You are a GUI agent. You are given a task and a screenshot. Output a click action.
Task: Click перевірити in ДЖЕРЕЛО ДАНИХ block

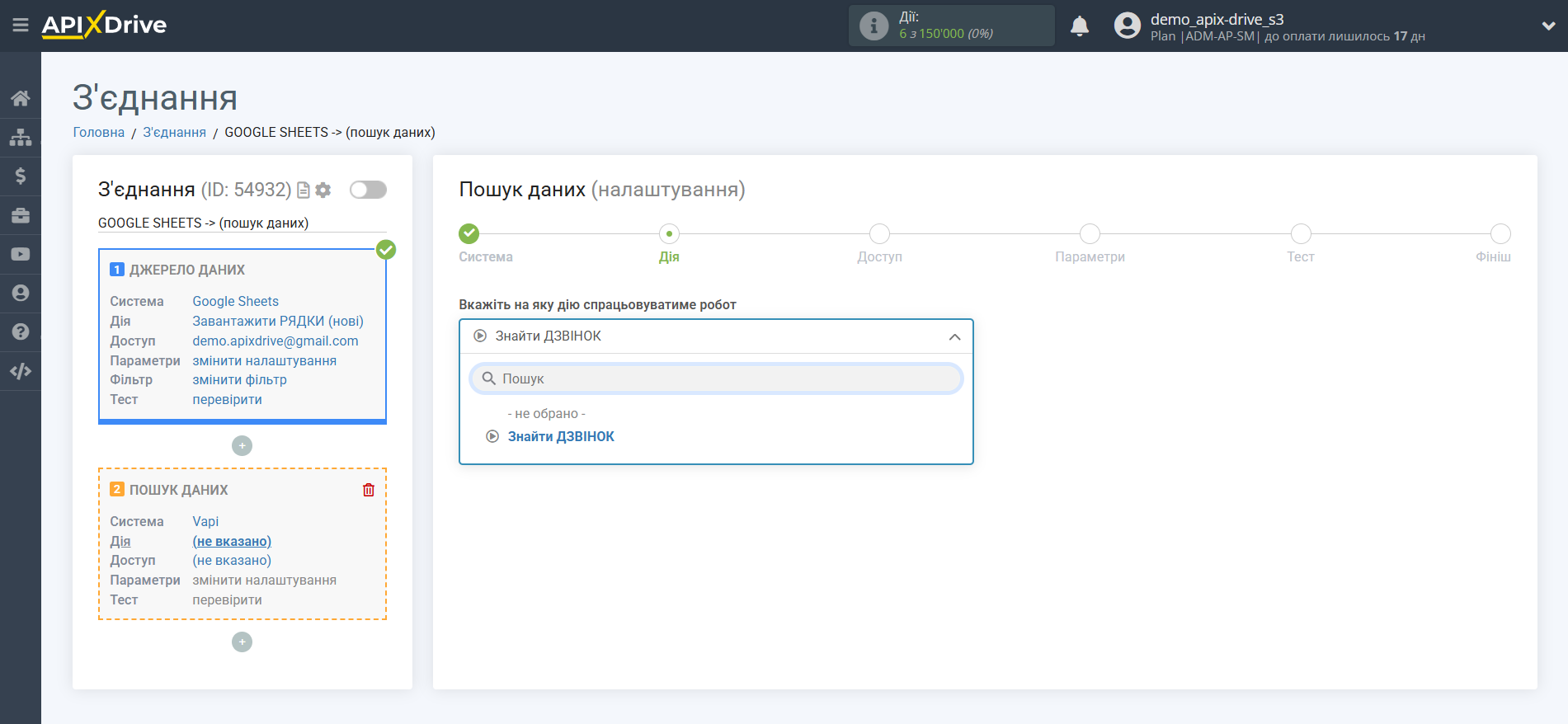point(228,400)
